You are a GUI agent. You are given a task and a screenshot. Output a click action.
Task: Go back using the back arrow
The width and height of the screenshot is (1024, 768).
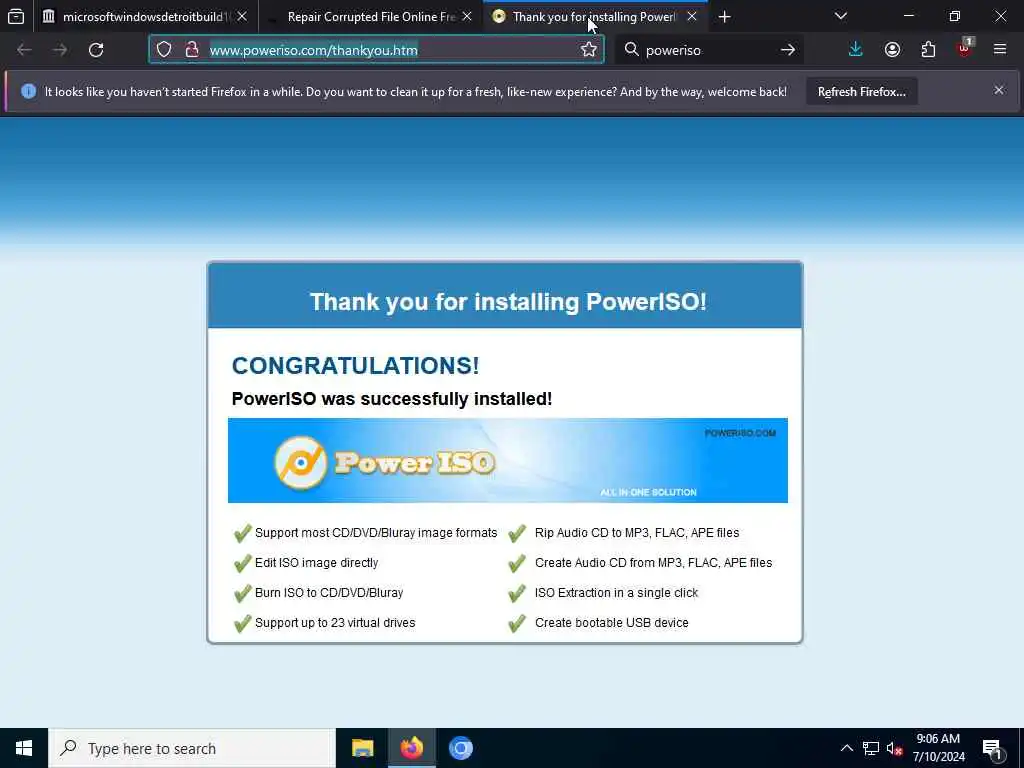[x=24, y=50]
